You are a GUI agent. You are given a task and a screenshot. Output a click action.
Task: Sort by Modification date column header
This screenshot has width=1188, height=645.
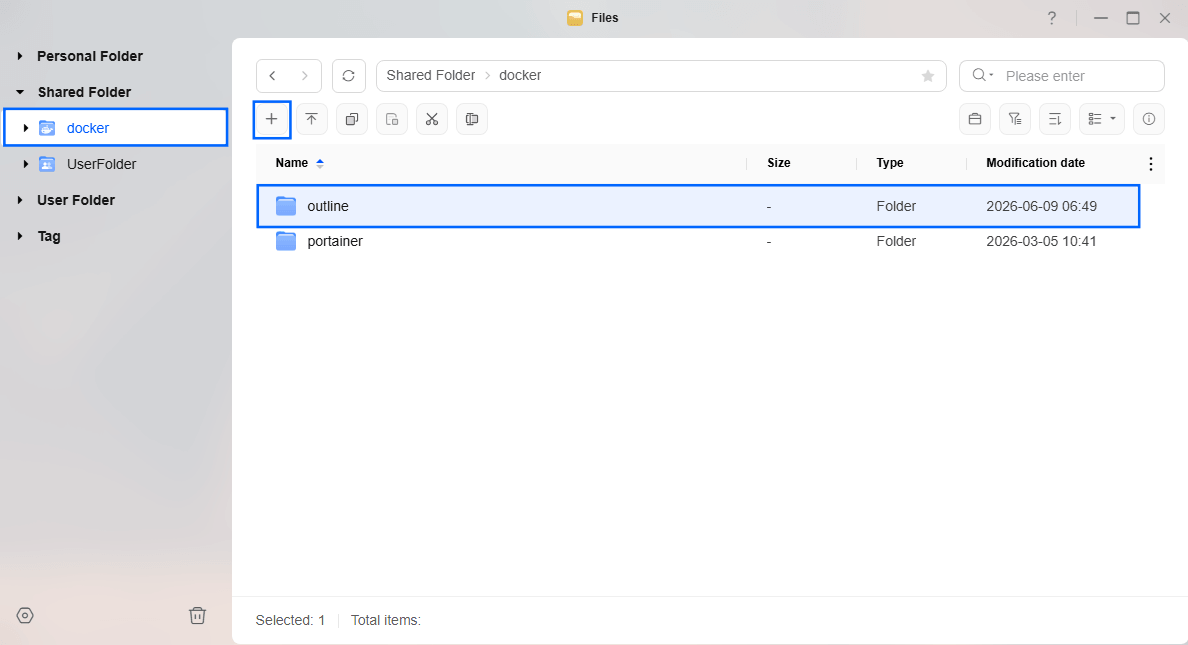[x=1035, y=163]
